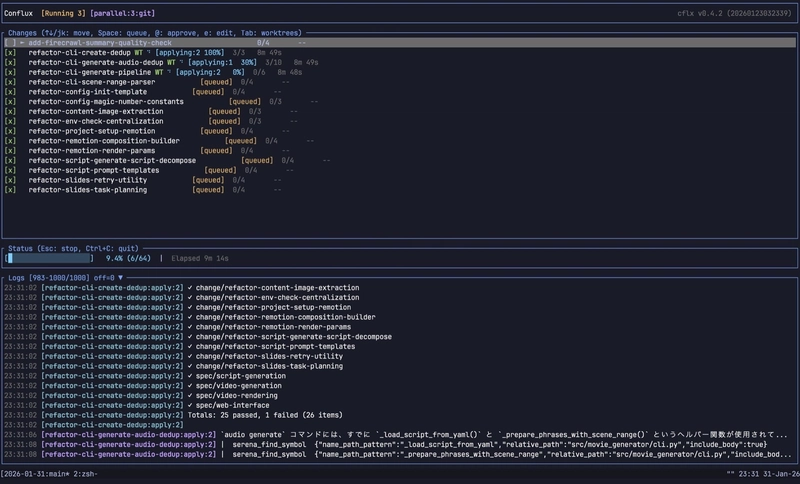This screenshot has height=484, width=800.
Task: Click the [Running 3] status indicator
Action: 63,13
